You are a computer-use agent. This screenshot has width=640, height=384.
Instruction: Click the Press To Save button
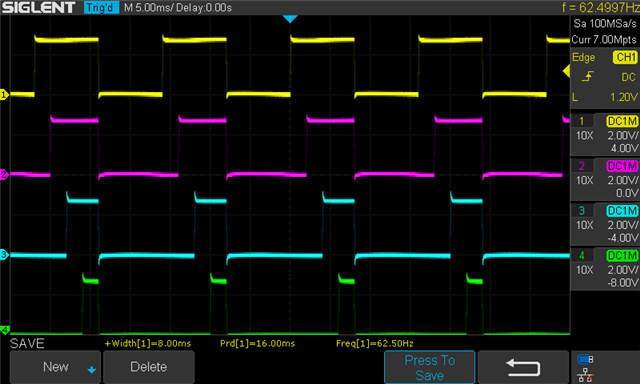click(429, 367)
